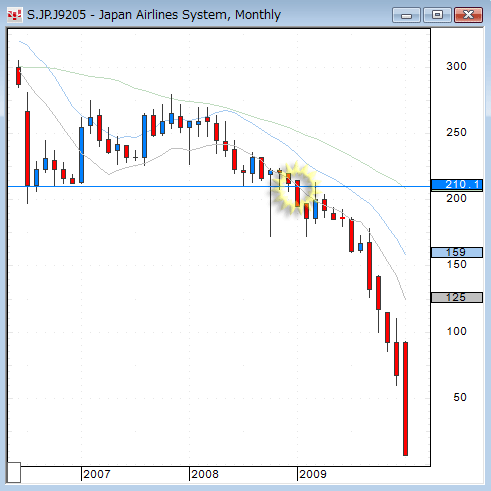
Task: Click the light blue 159 price label
Action: tap(457, 252)
